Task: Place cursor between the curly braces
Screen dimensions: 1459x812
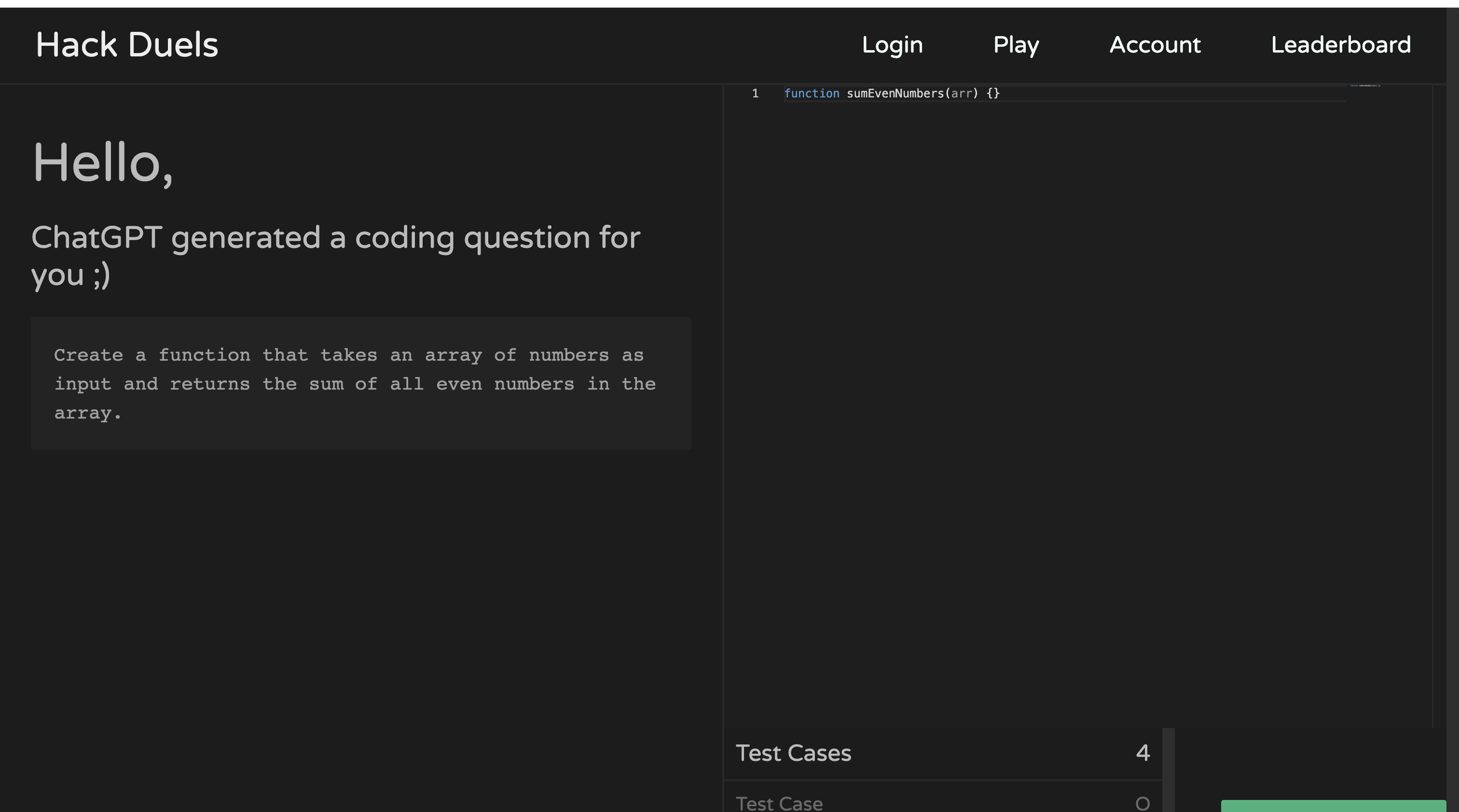Action: coord(993,94)
